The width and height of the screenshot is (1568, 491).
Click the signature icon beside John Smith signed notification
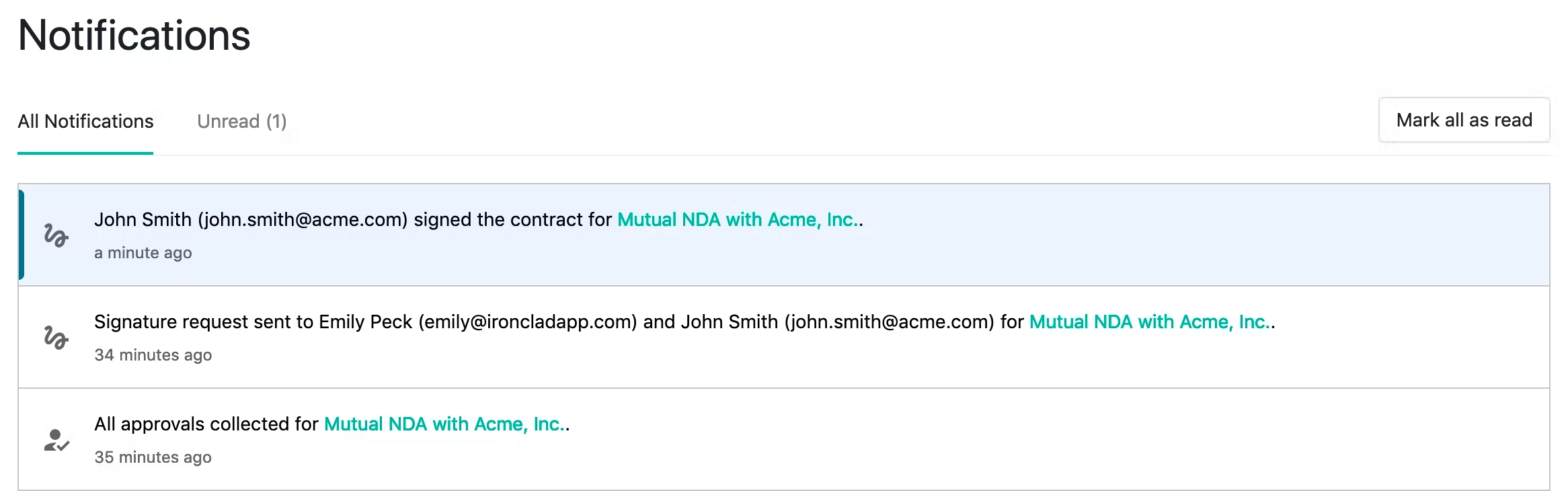point(56,235)
